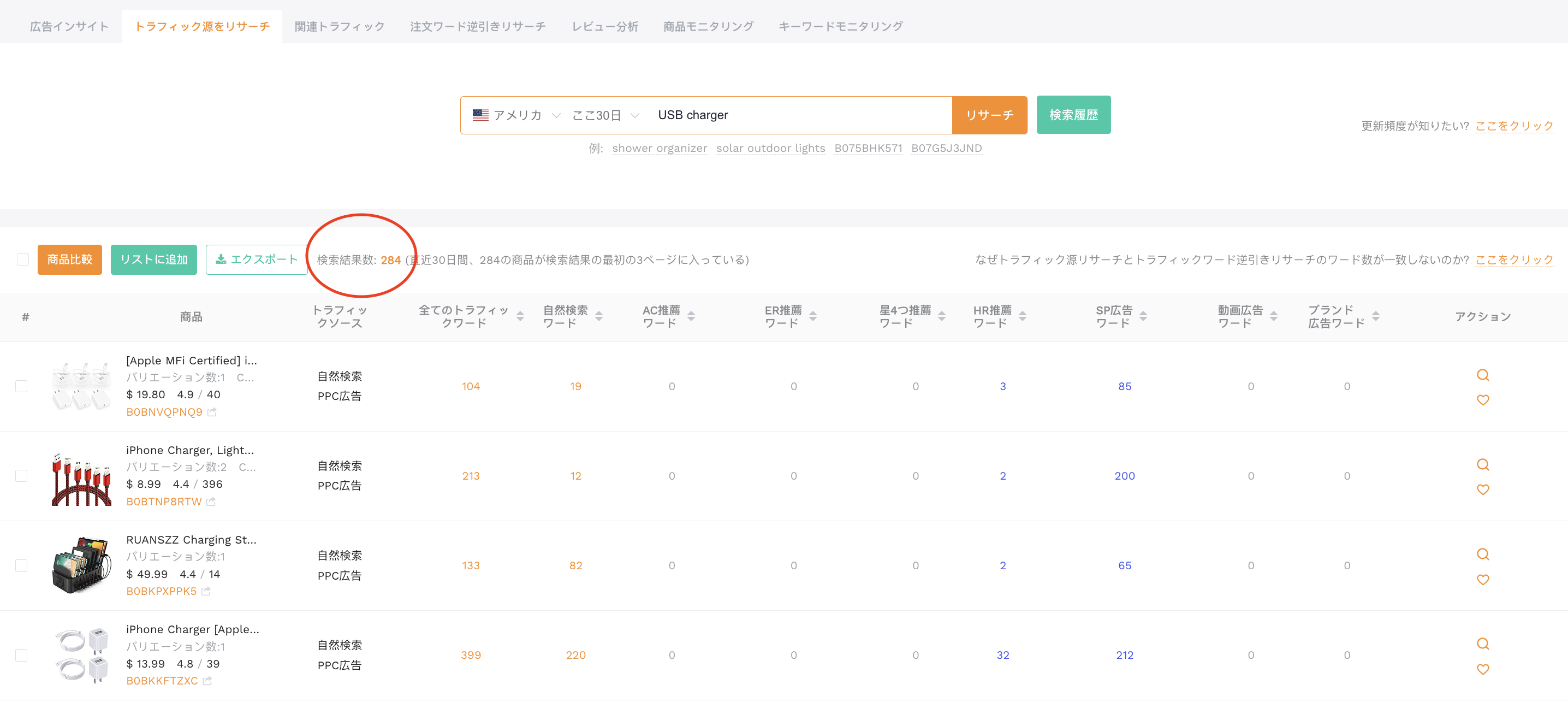Open external link icon beside B0BKKFTZXC
1568x708 pixels.
(x=207, y=681)
